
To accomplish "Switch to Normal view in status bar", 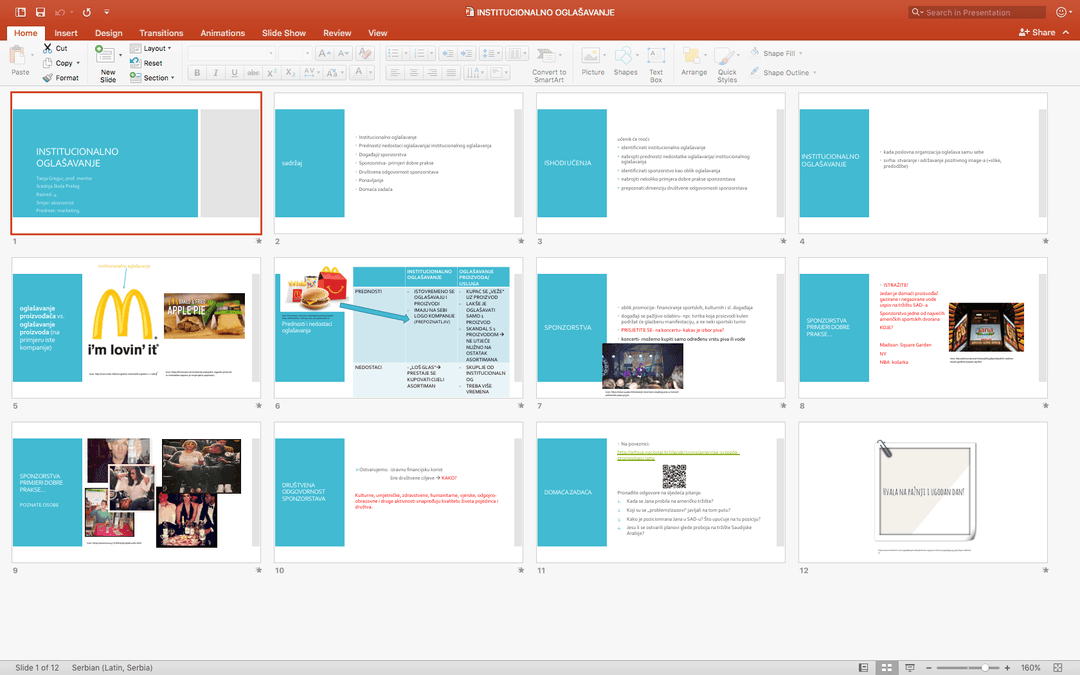I will [863, 667].
